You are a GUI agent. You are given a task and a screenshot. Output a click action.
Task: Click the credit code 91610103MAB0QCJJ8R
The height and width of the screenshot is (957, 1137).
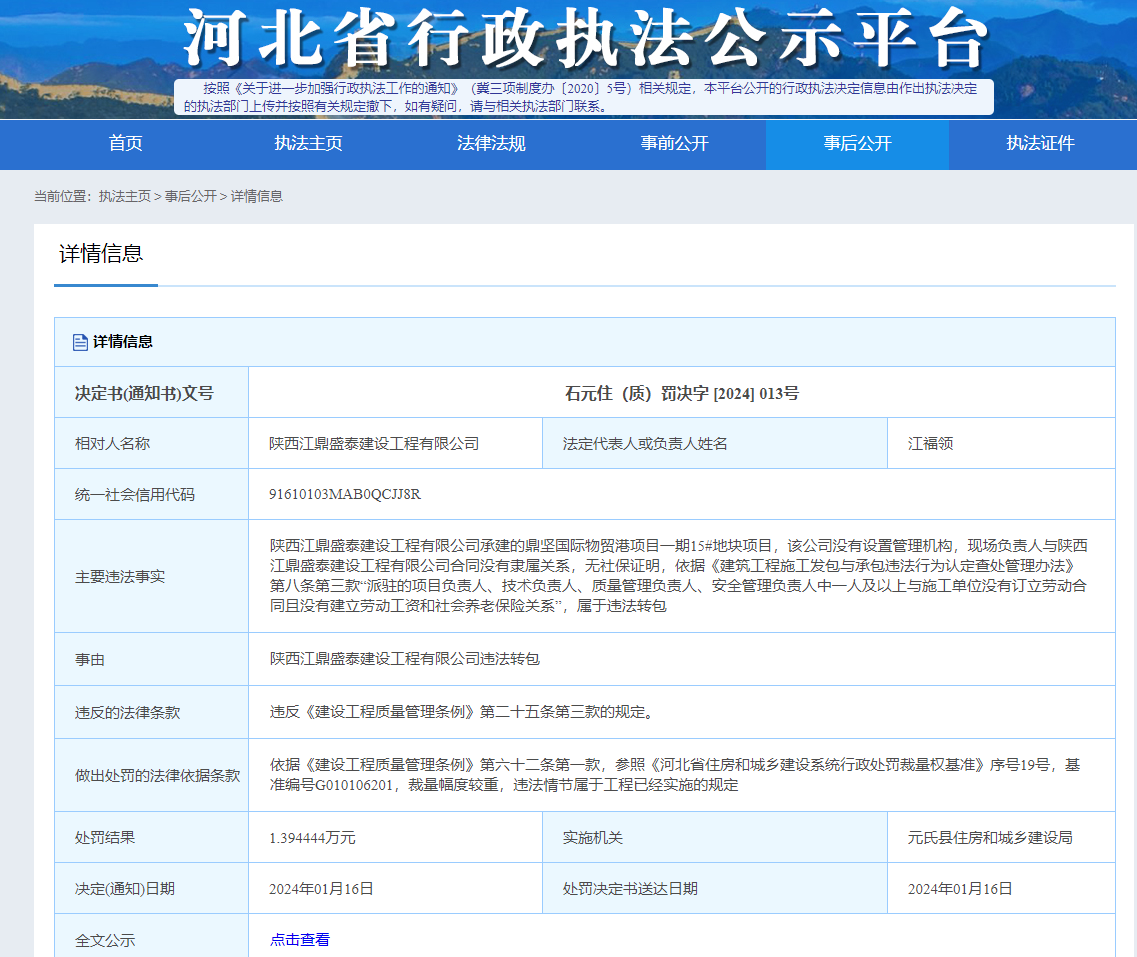345,495
